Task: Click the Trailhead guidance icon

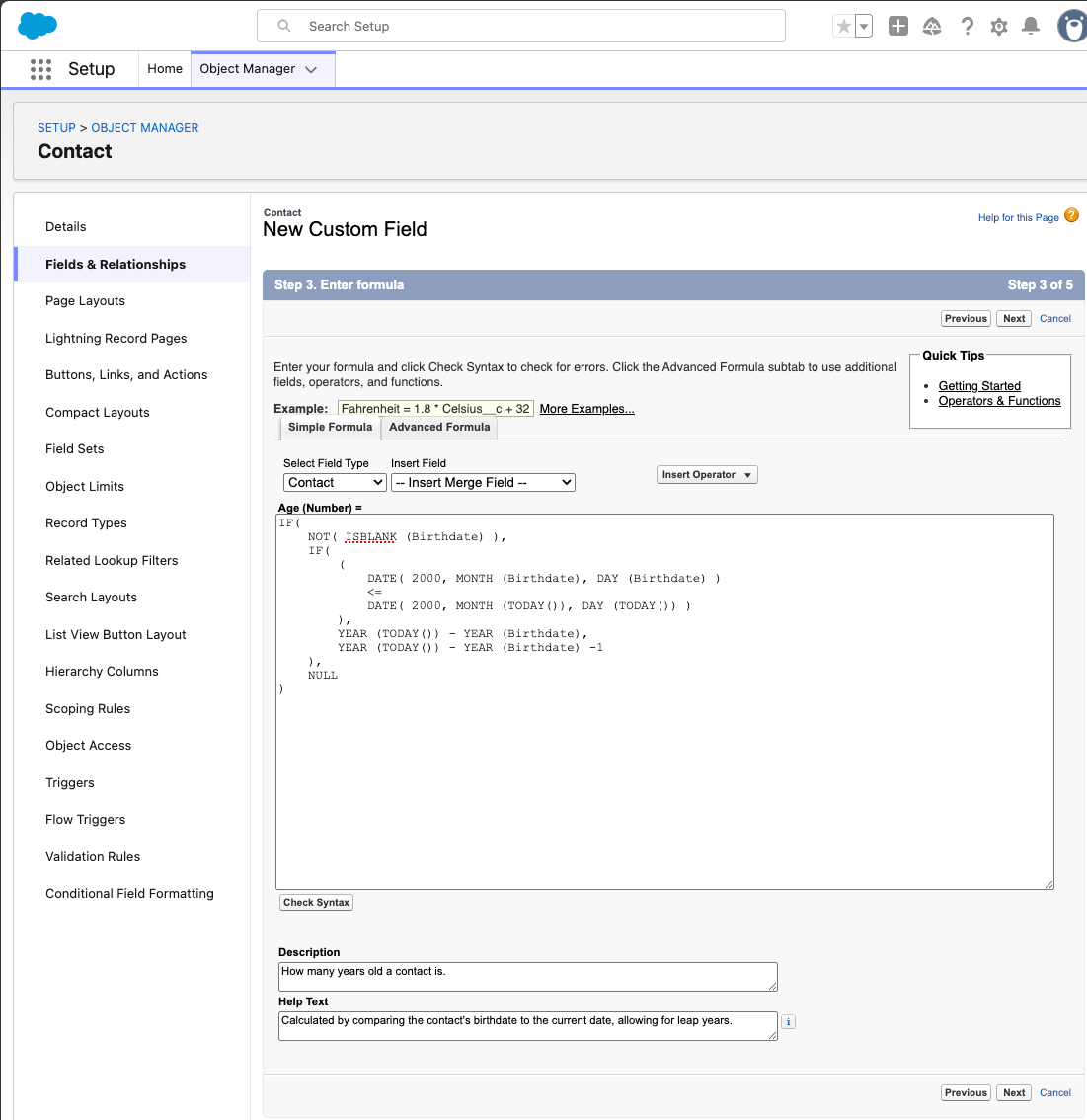Action: tap(932, 27)
